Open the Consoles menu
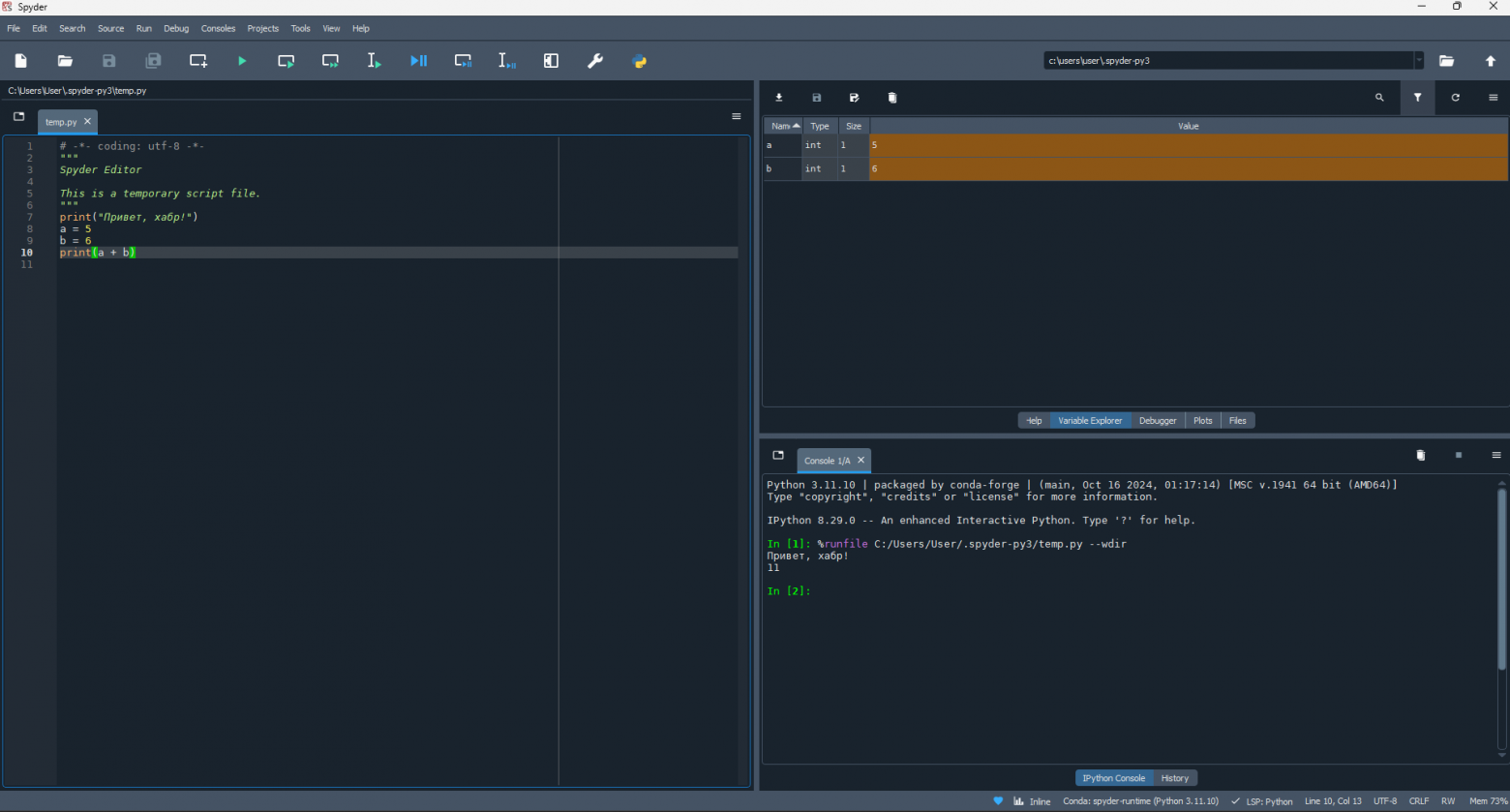Screen dimensions: 1510x812 click(x=219, y=29)
